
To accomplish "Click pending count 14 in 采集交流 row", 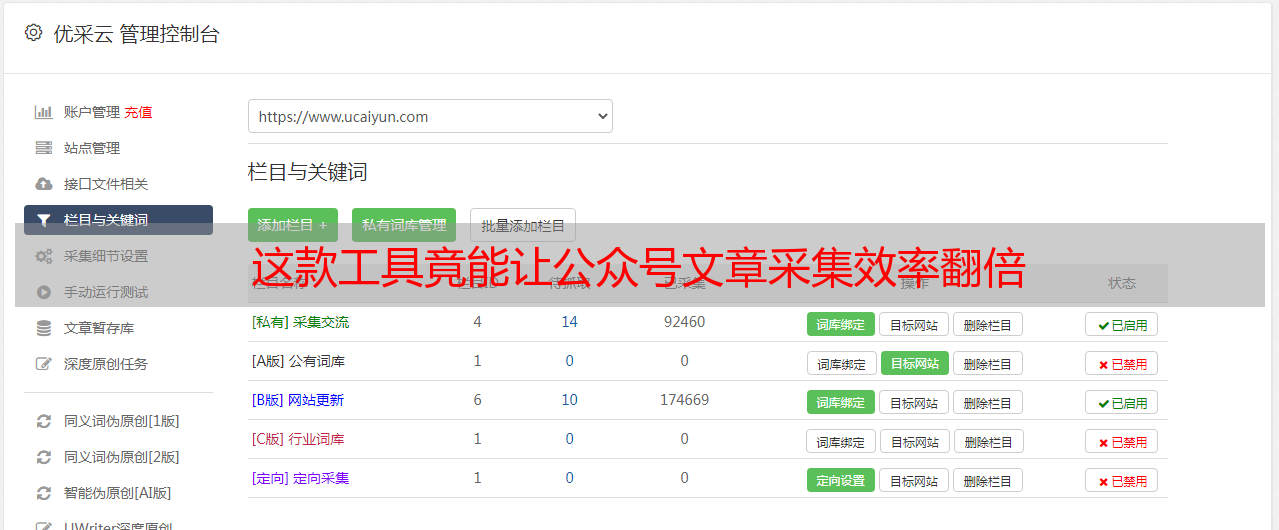I will [569, 322].
